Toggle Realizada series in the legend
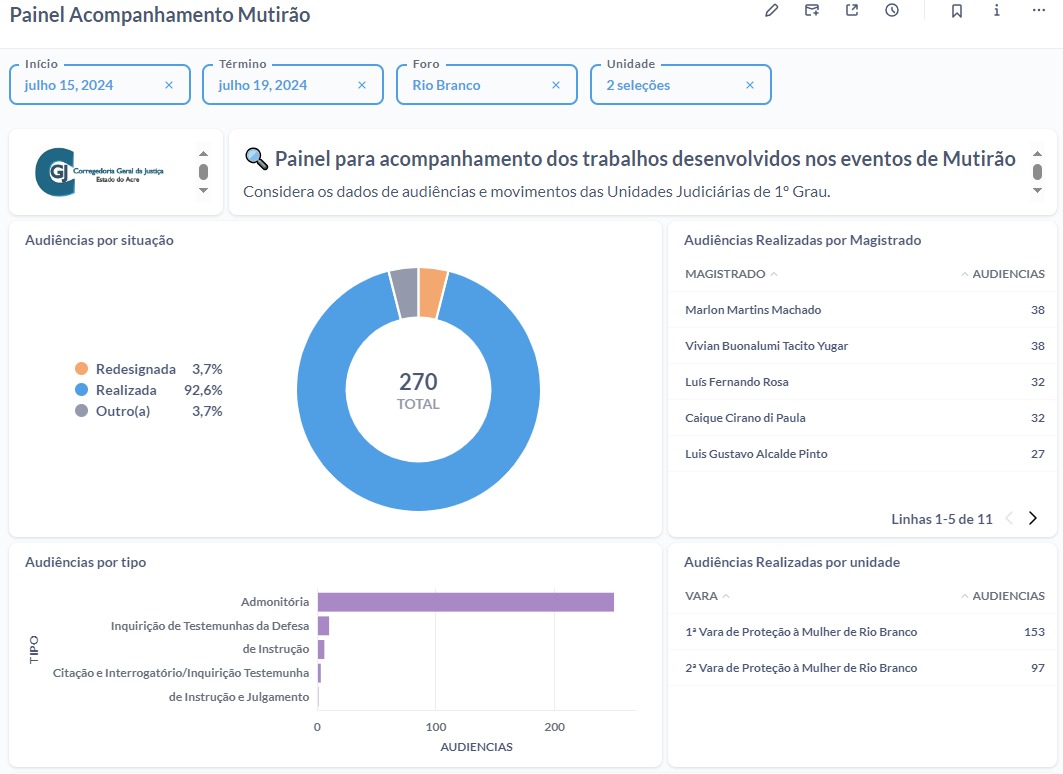 click(x=126, y=390)
